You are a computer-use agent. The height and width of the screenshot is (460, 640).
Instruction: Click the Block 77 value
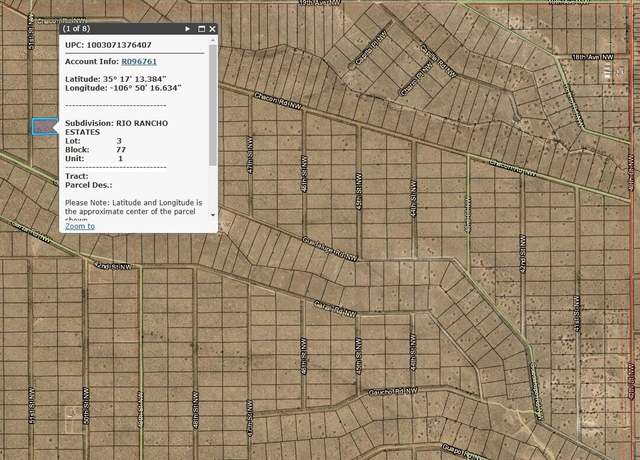(x=121, y=150)
